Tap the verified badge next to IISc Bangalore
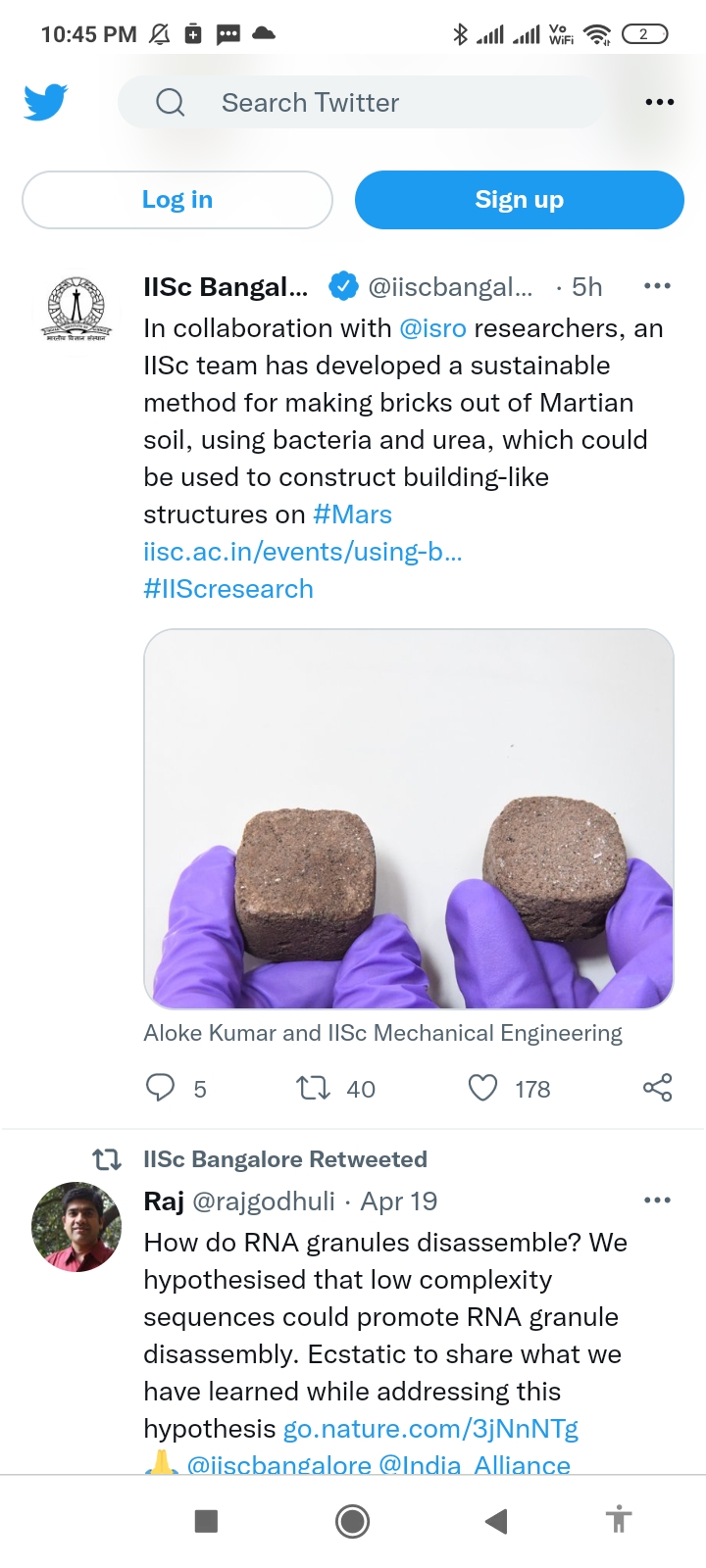 point(343,286)
